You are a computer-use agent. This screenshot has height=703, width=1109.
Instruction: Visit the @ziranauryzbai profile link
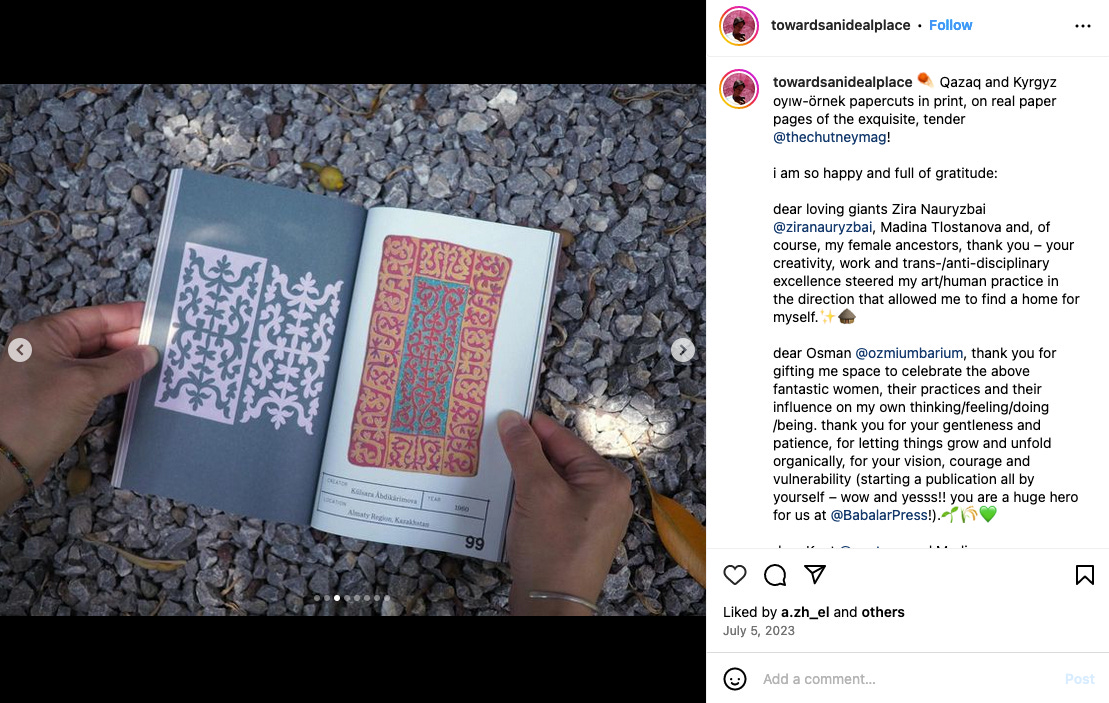point(822,227)
